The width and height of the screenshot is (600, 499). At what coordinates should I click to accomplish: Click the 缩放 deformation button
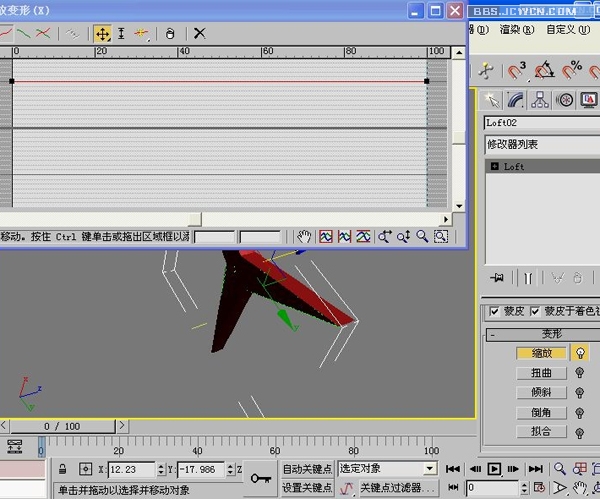tap(541, 353)
